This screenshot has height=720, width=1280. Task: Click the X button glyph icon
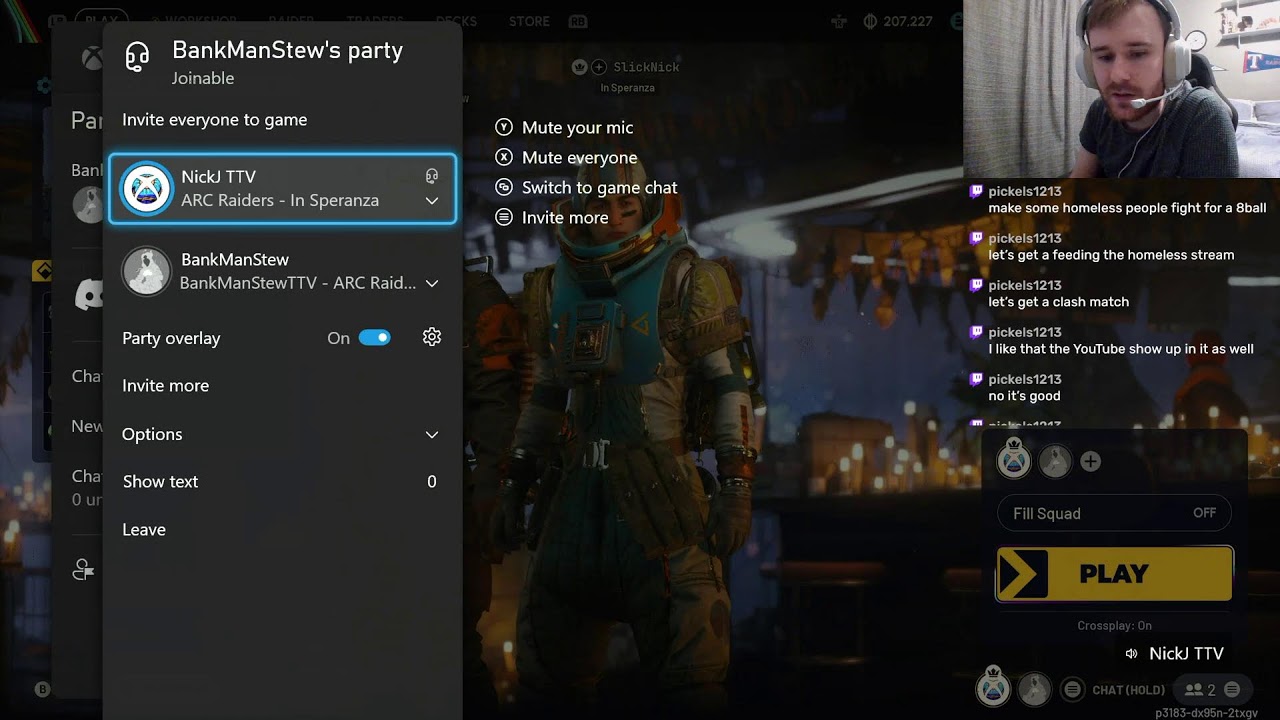[x=504, y=158]
